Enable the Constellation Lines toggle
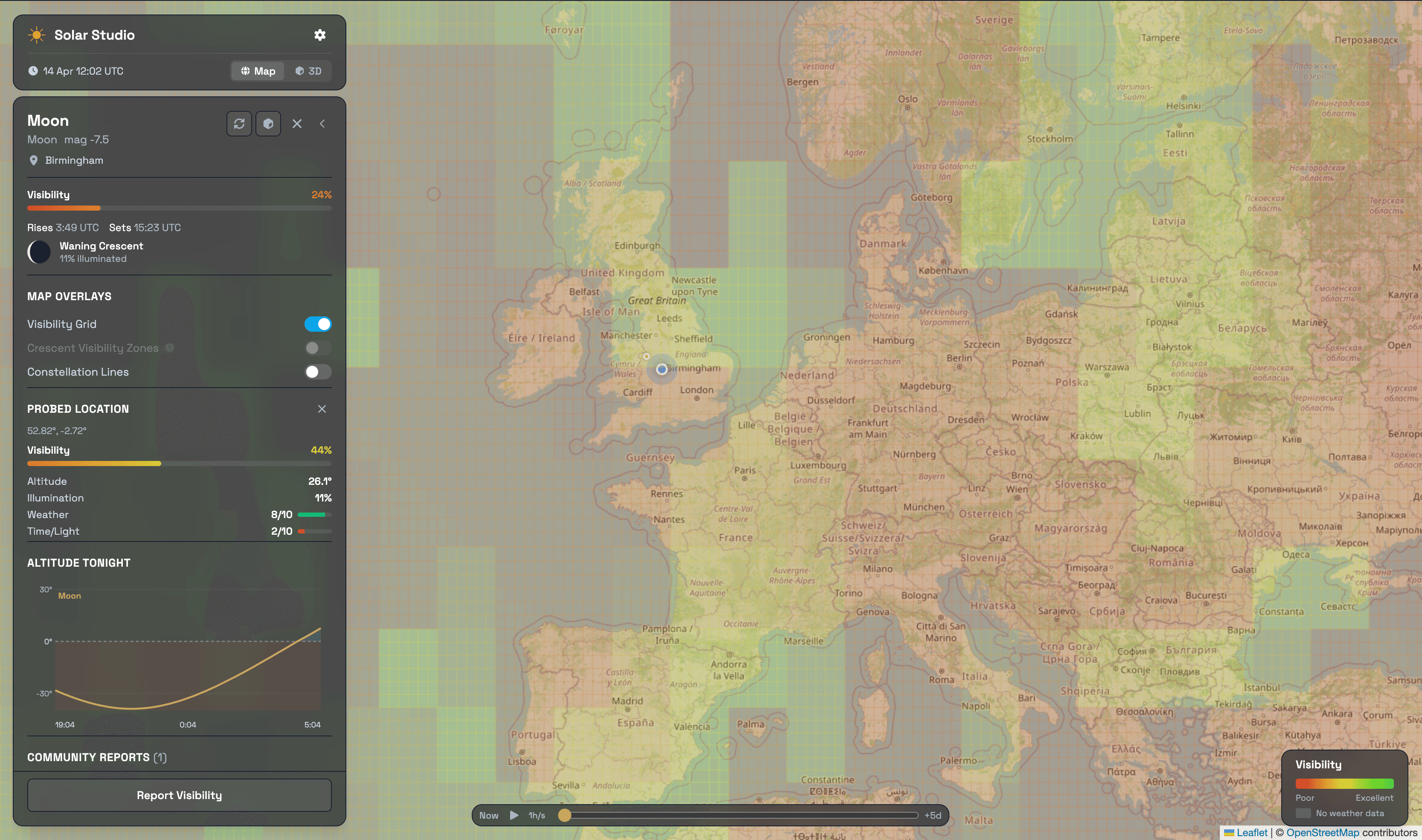1422x840 pixels. (x=318, y=372)
